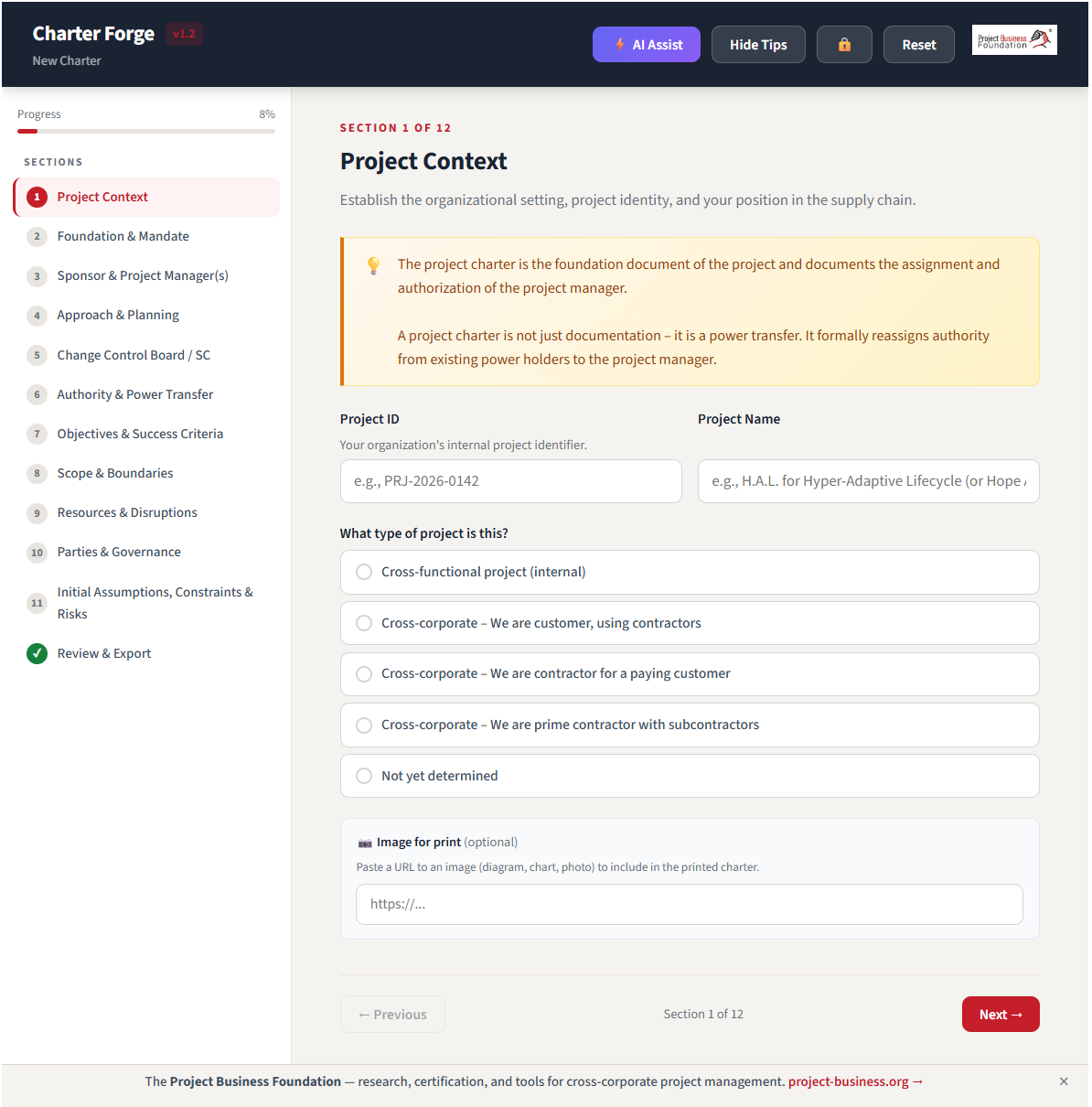Dismiss the footer banner with X
Viewport: 1092px width, 1107px height.
pos(1063,1081)
